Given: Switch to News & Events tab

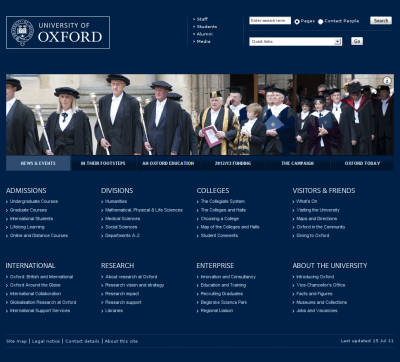Looking at the screenshot, I should click(x=38, y=163).
